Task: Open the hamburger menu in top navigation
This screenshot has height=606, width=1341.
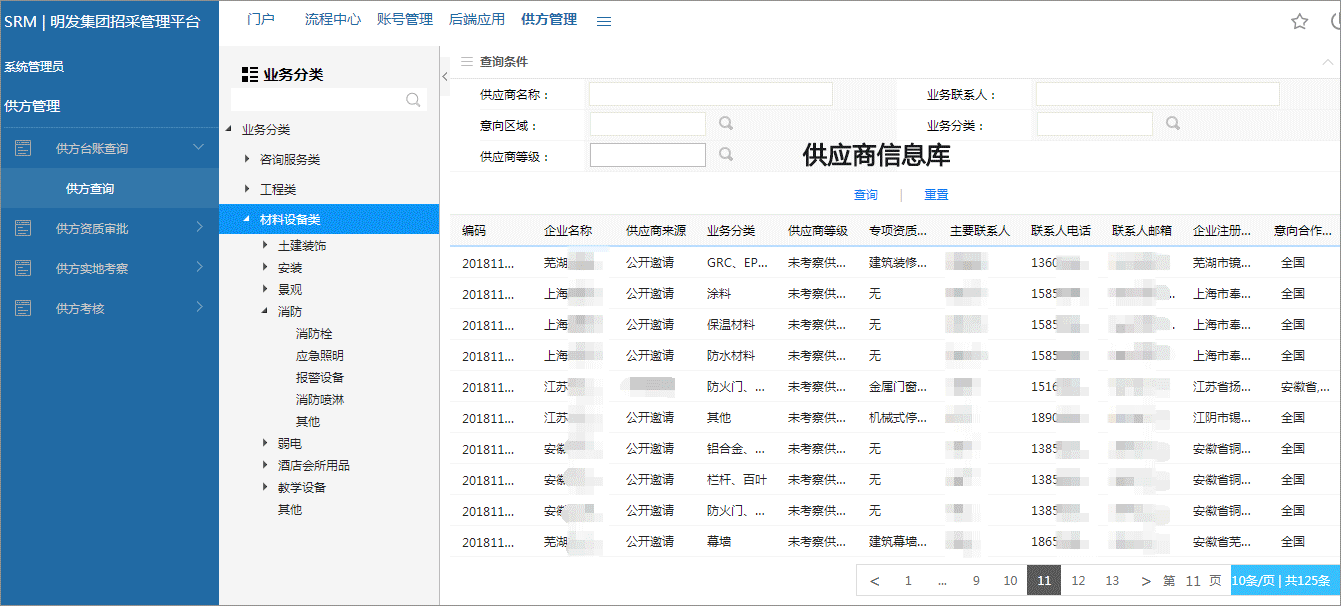Action: coord(604,21)
